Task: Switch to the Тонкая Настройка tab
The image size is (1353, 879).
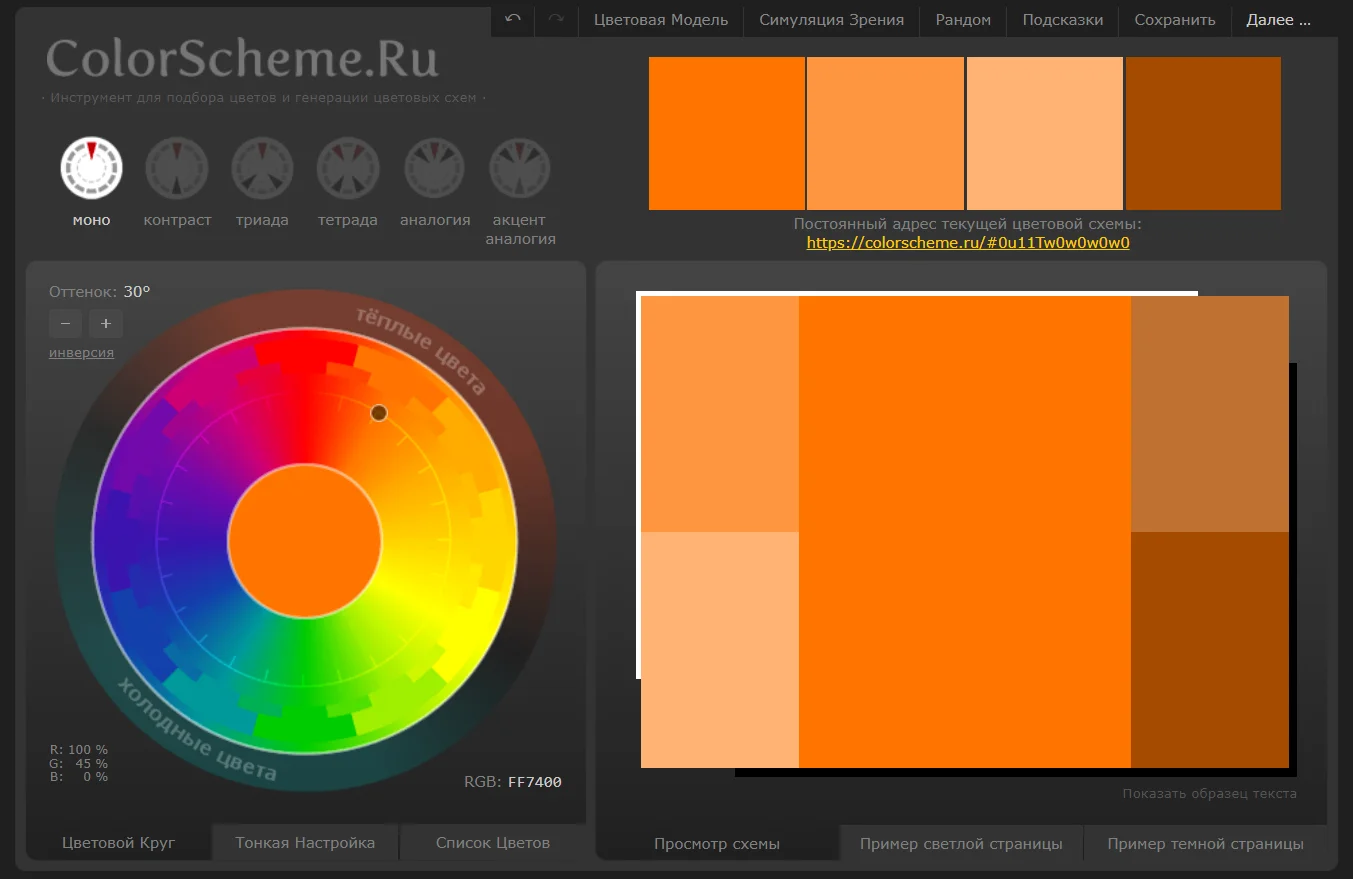Action: point(305,843)
